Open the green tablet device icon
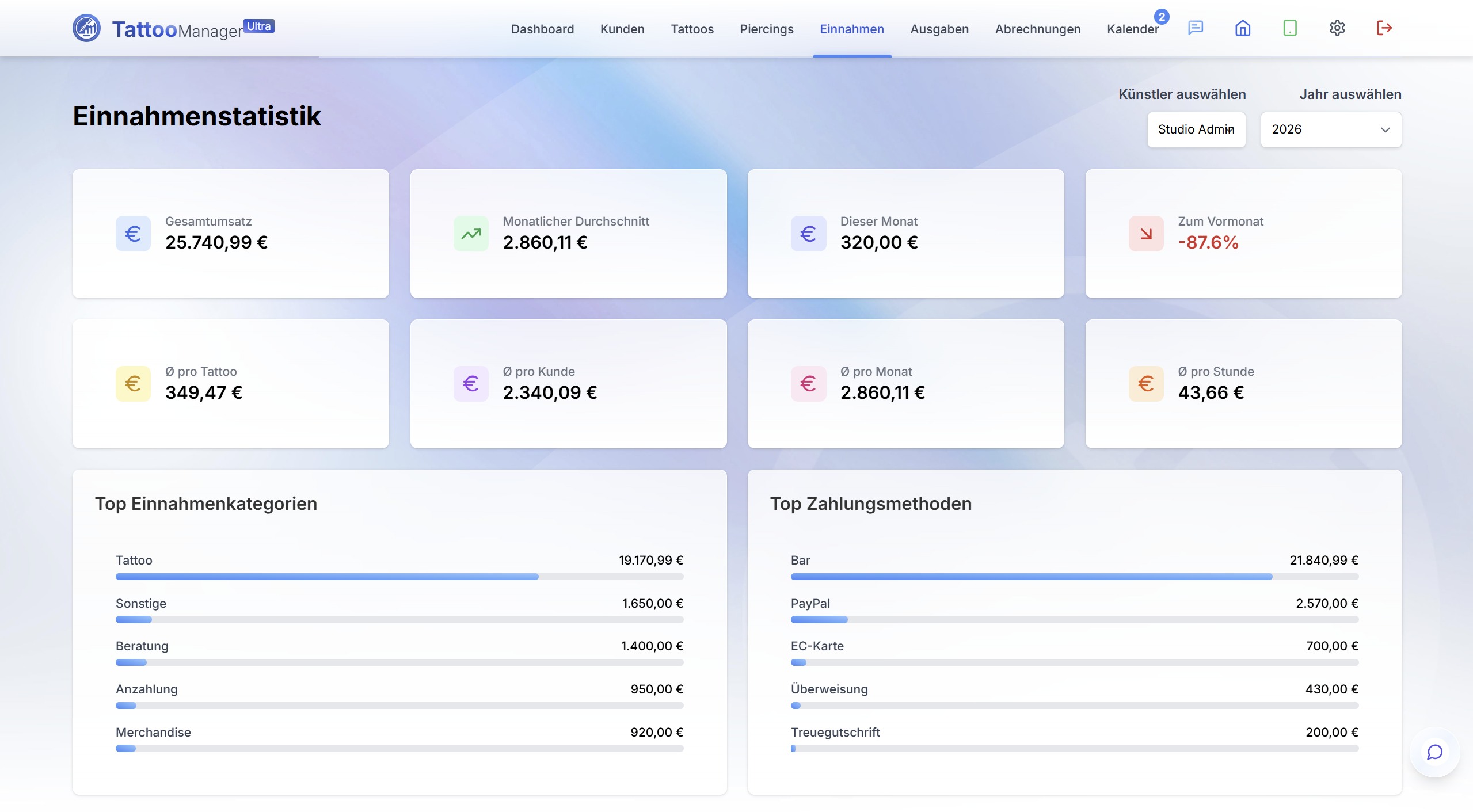 click(x=1290, y=28)
